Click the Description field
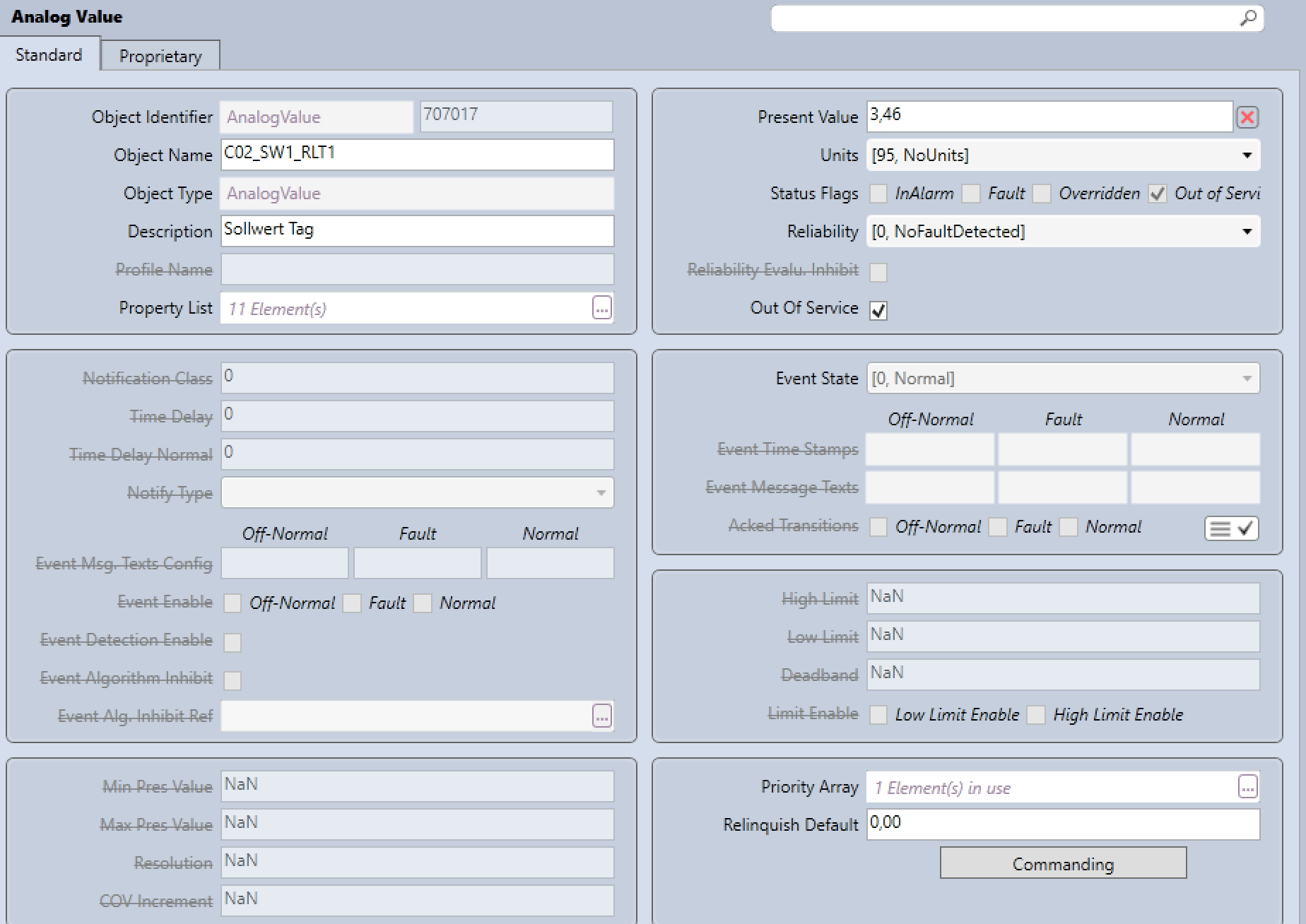 coord(418,232)
